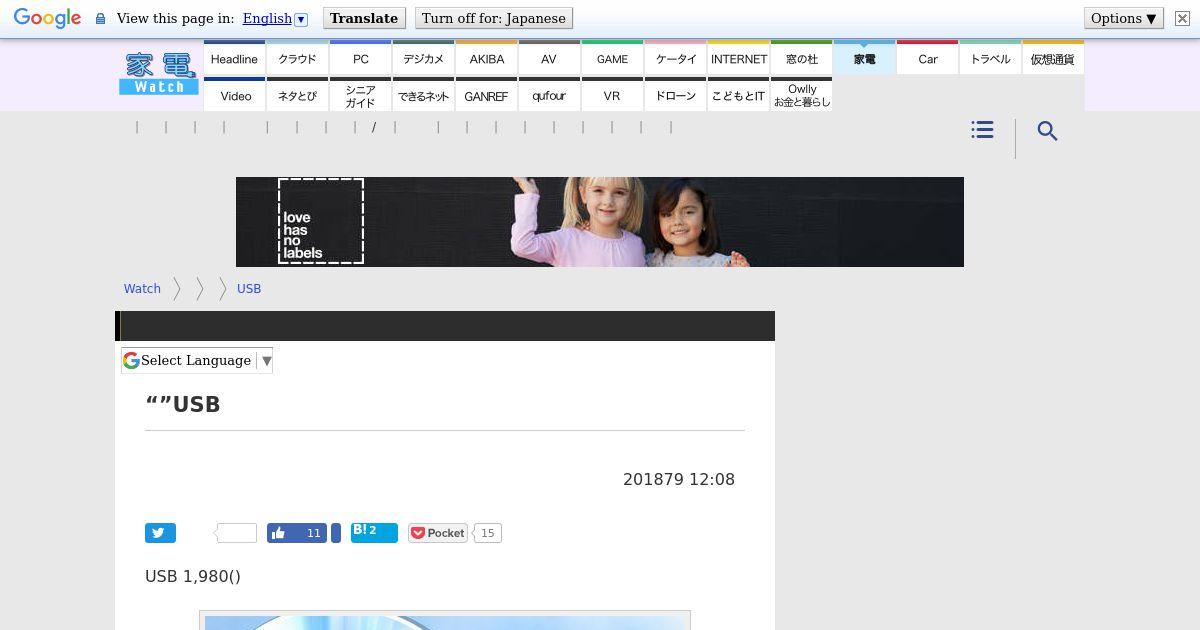Viewport: 1200px width, 630px height.
Task: Click the Kaden Watch site logo
Action: click(158, 74)
